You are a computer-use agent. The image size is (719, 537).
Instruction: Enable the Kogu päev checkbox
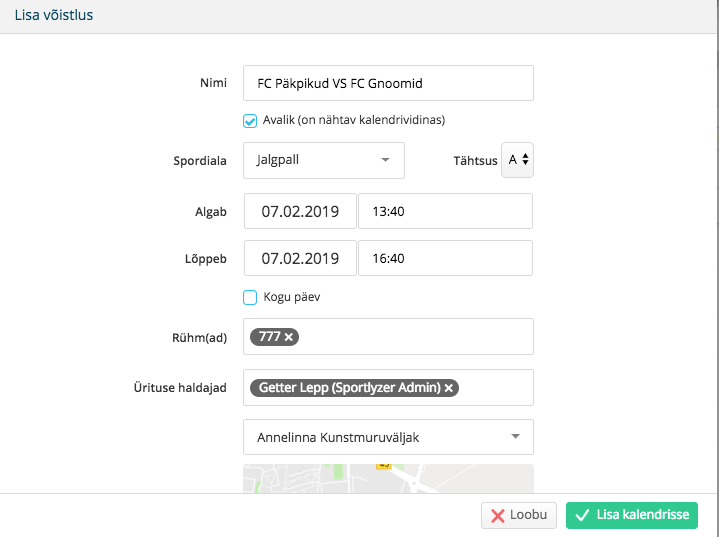pyautogui.click(x=250, y=297)
